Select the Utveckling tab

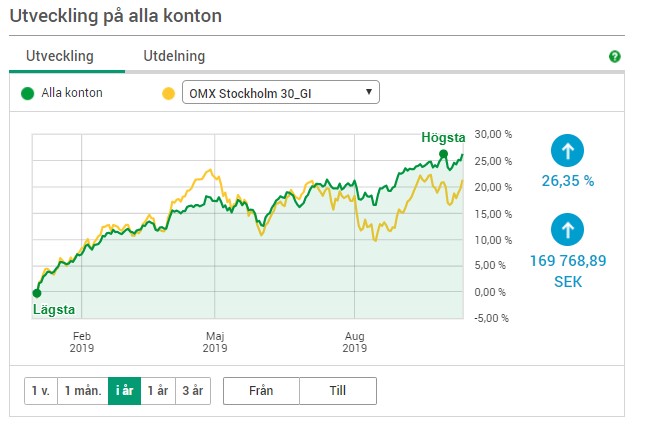[x=60, y=56]
